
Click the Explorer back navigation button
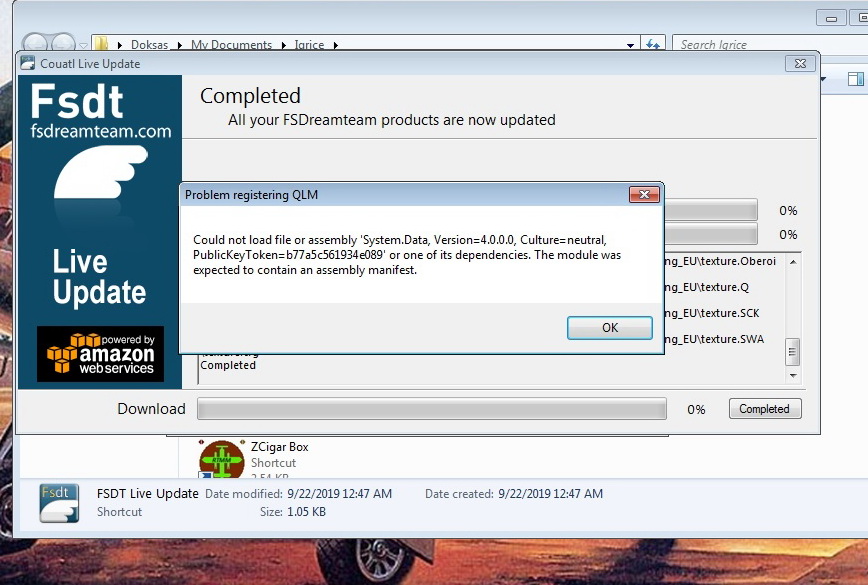[x=37, y=43]
